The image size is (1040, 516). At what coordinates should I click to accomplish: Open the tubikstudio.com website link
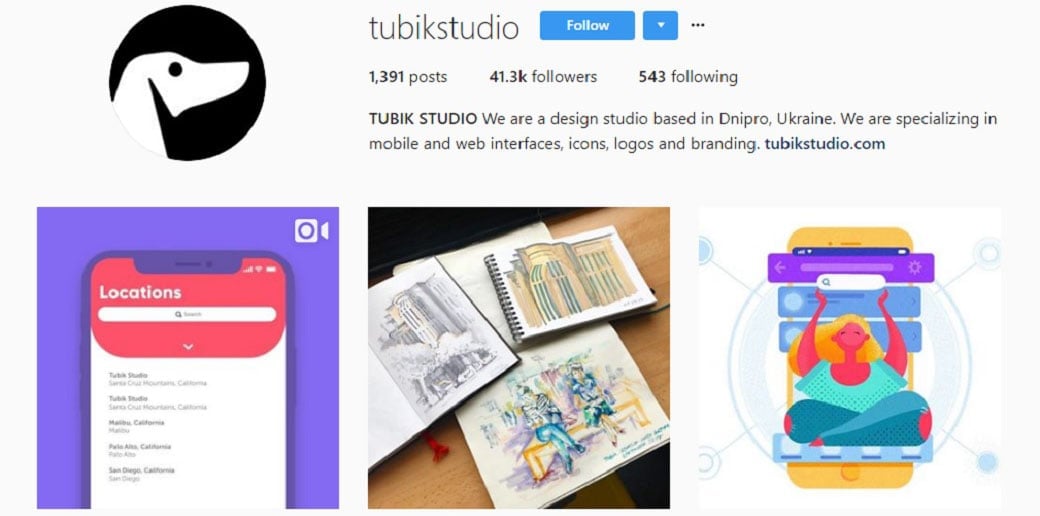click(824, 144)
